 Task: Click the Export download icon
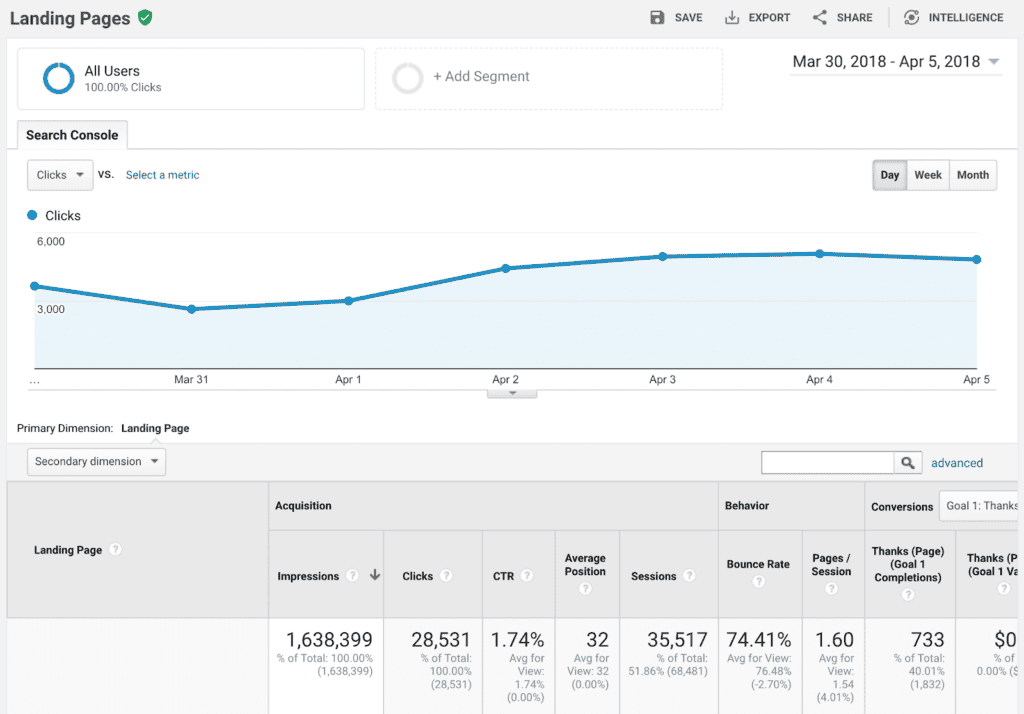pos(732,18)
